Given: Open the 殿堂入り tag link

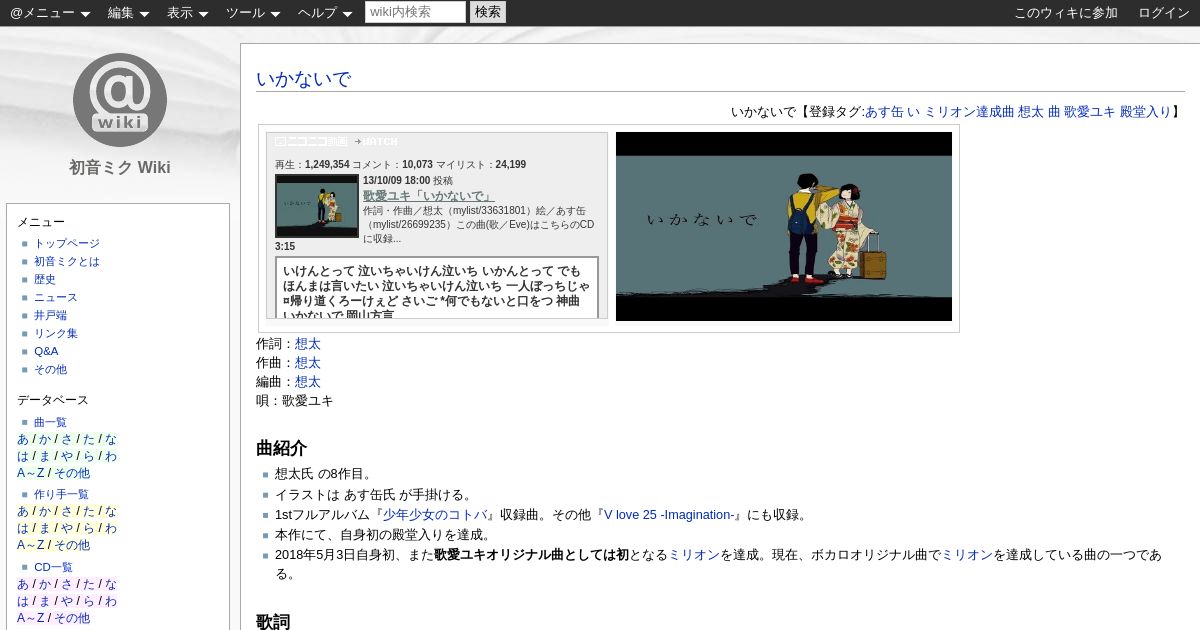Looking at the screenshot, I should (1145, 112).
